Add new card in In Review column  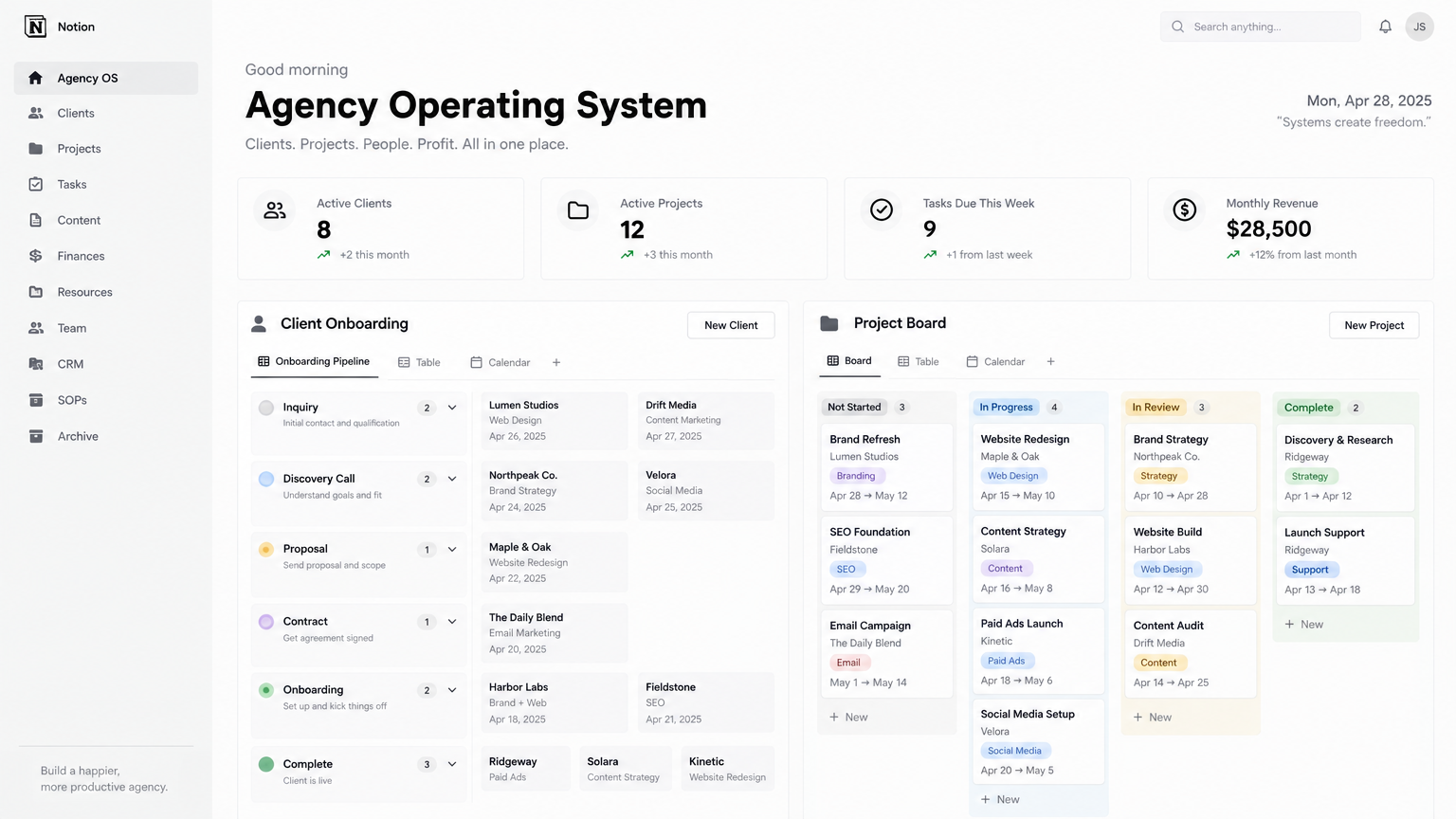pos(1152,718)
